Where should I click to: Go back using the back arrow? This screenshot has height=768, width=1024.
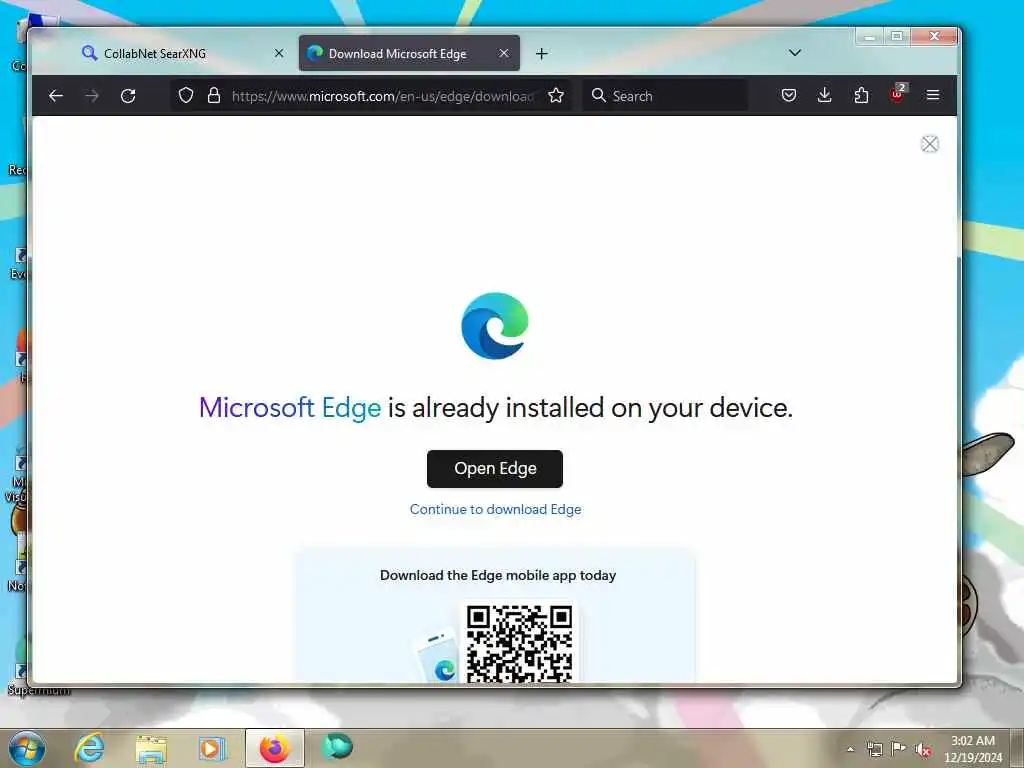coord(56,96)
